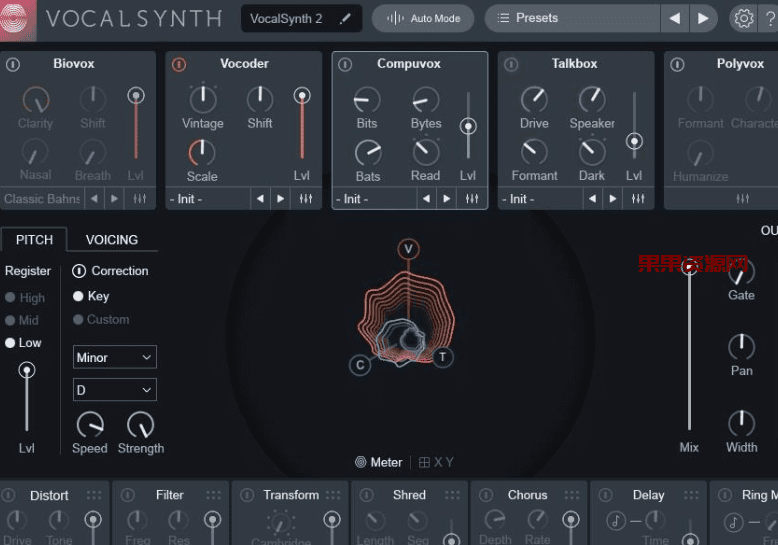Toggle the Compuvox module power button
The image size is (778, 545).
(345, 65)
